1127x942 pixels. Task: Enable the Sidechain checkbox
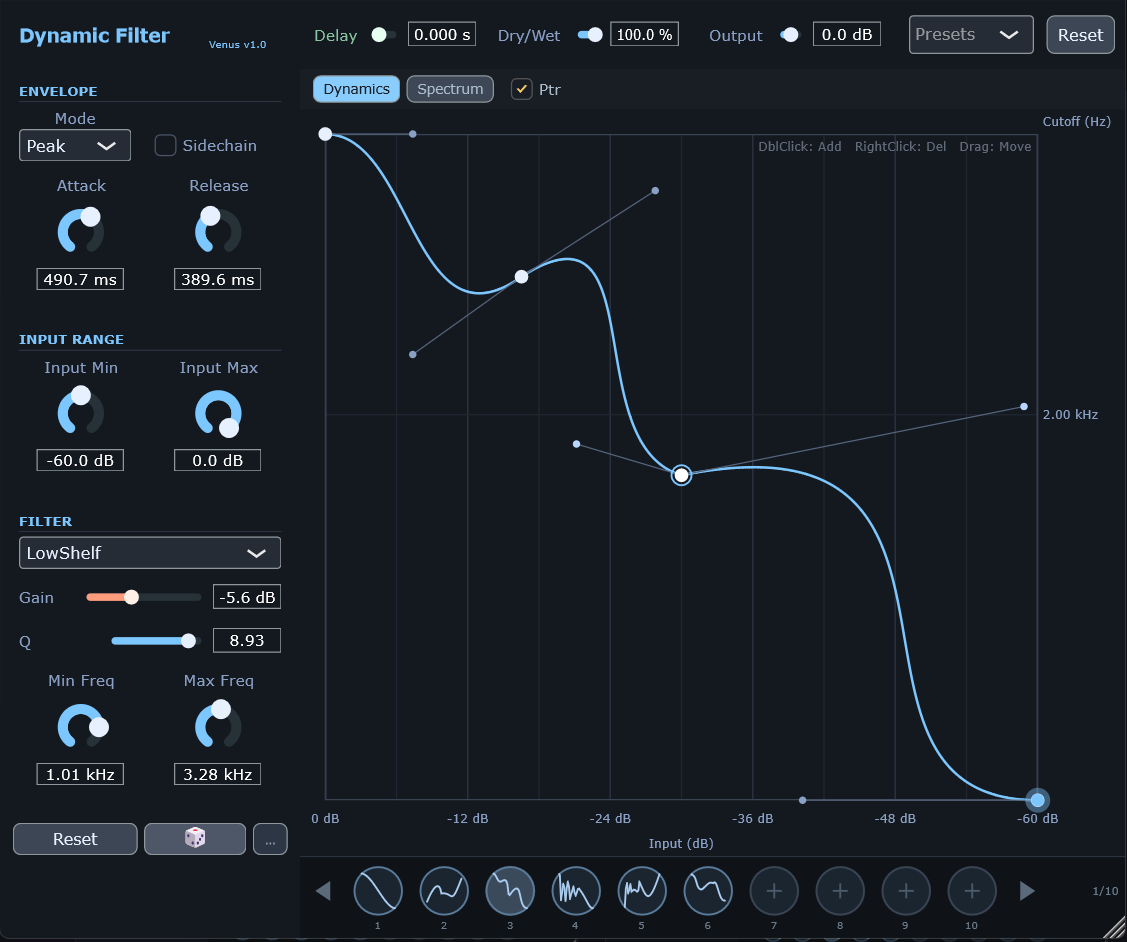(x=166, y=146)
